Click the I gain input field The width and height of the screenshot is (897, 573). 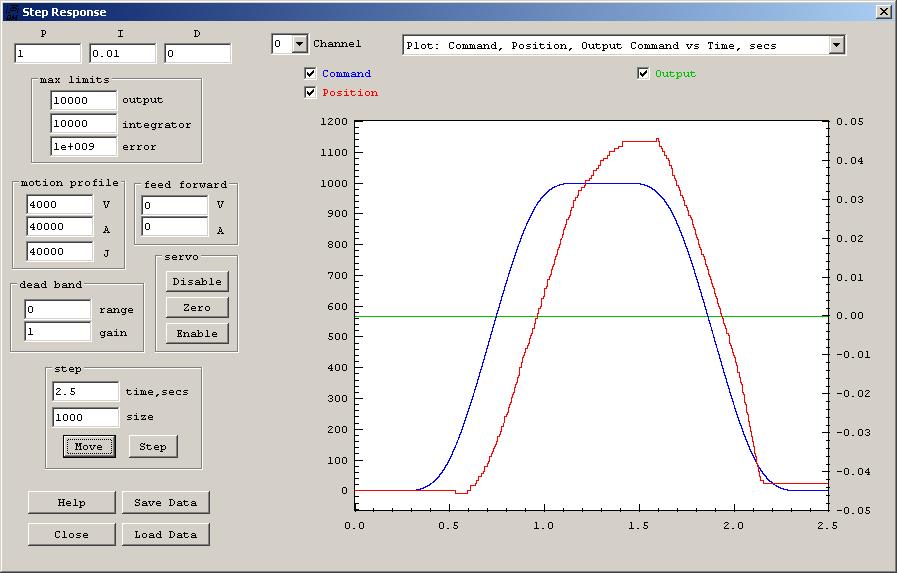pos(122,54)
